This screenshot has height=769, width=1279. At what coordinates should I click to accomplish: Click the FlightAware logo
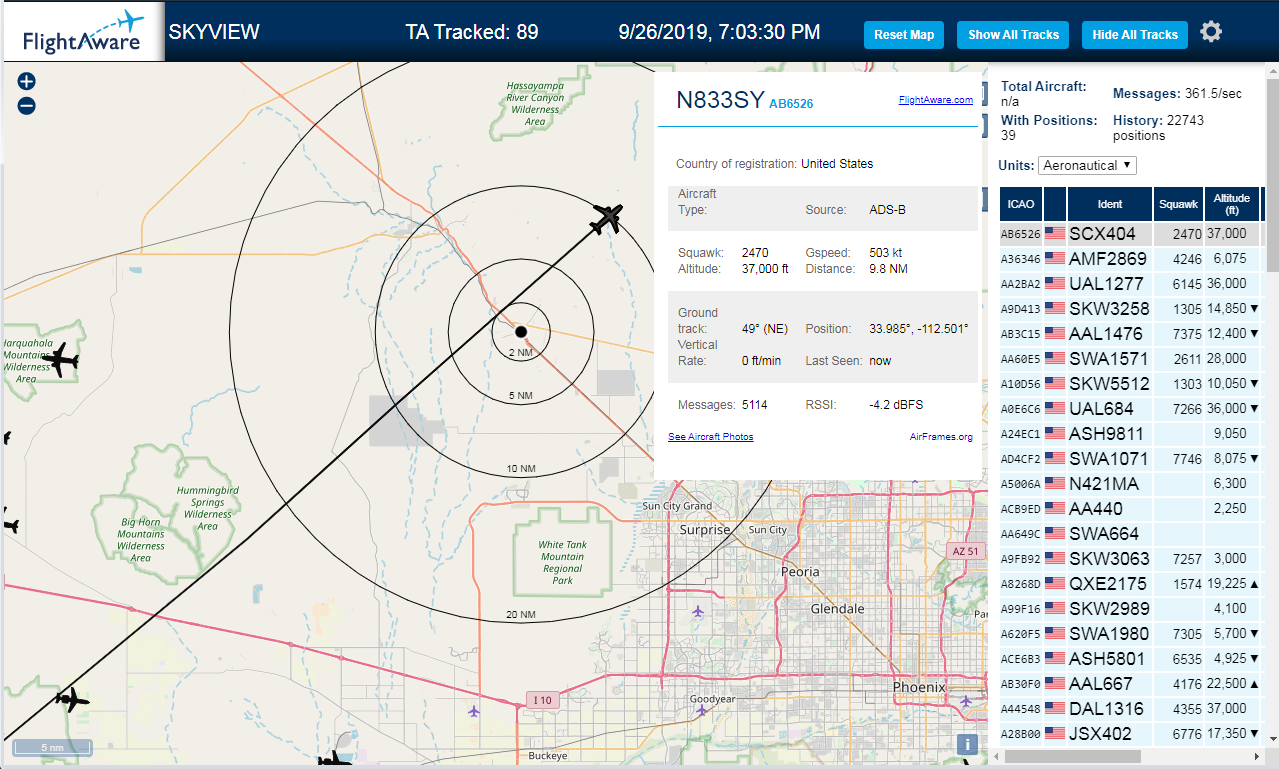[x=82, y=32]
